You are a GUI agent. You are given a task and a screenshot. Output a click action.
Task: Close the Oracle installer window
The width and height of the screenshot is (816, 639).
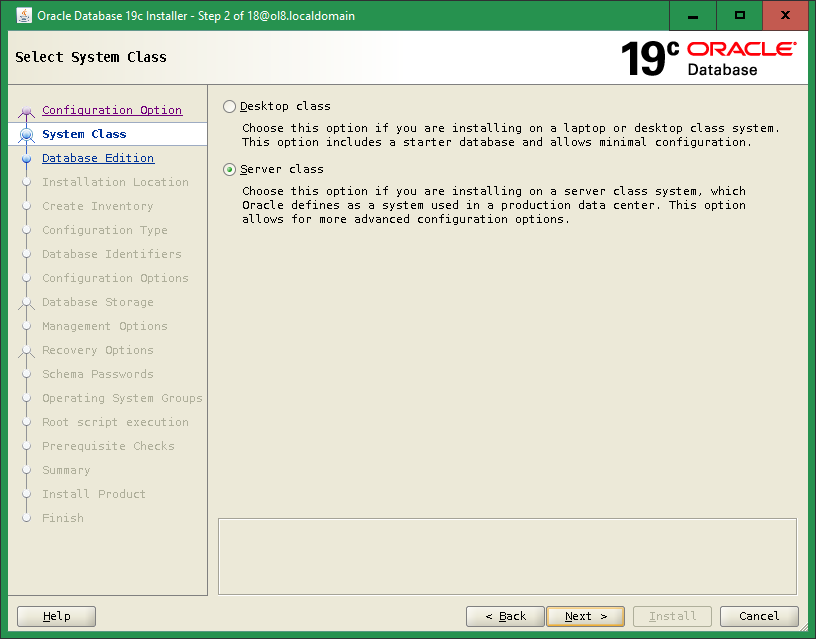pos(785,16)
